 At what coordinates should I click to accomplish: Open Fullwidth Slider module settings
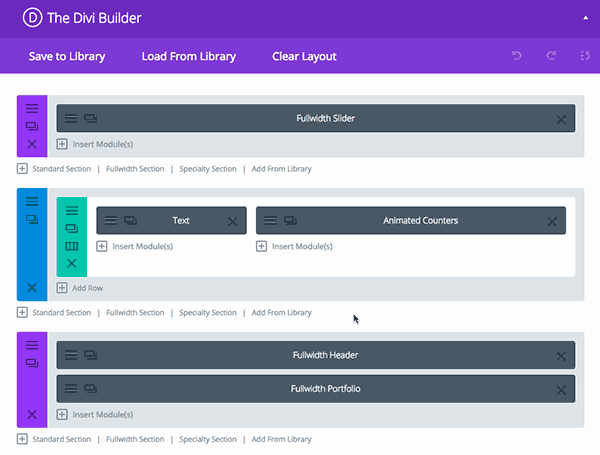point(71,119)
